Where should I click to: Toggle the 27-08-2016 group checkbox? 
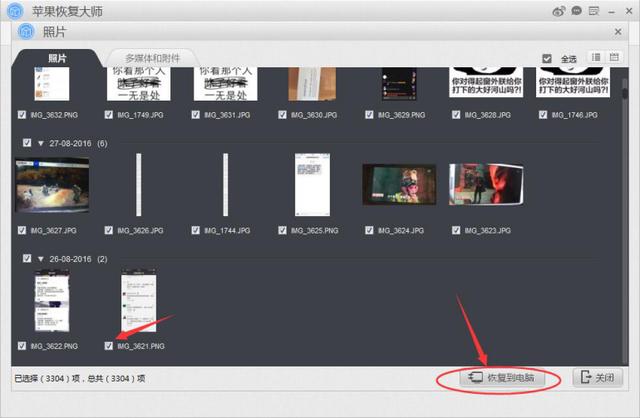[x=26, y=143]
